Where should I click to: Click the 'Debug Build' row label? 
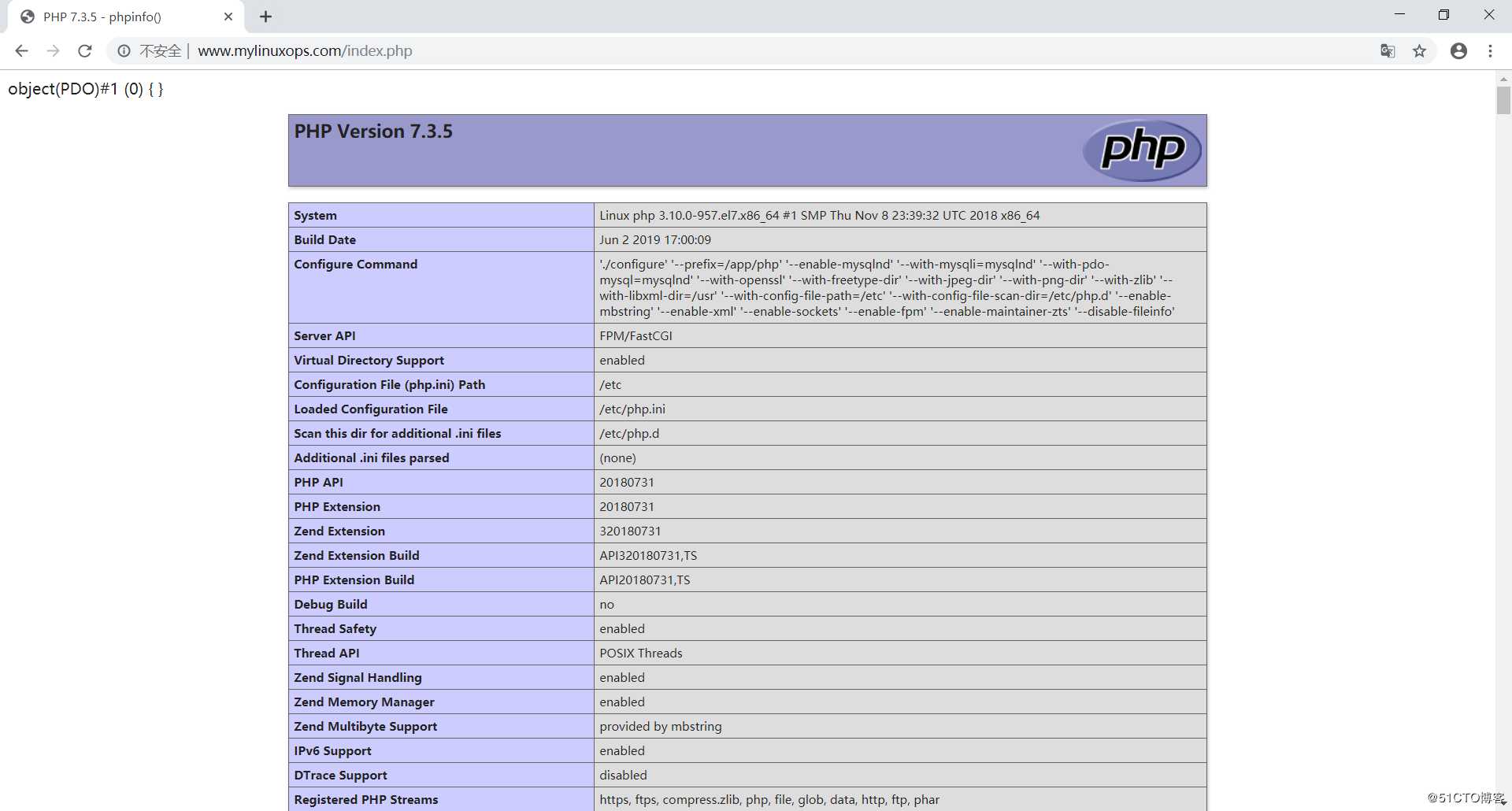point(330,605)
